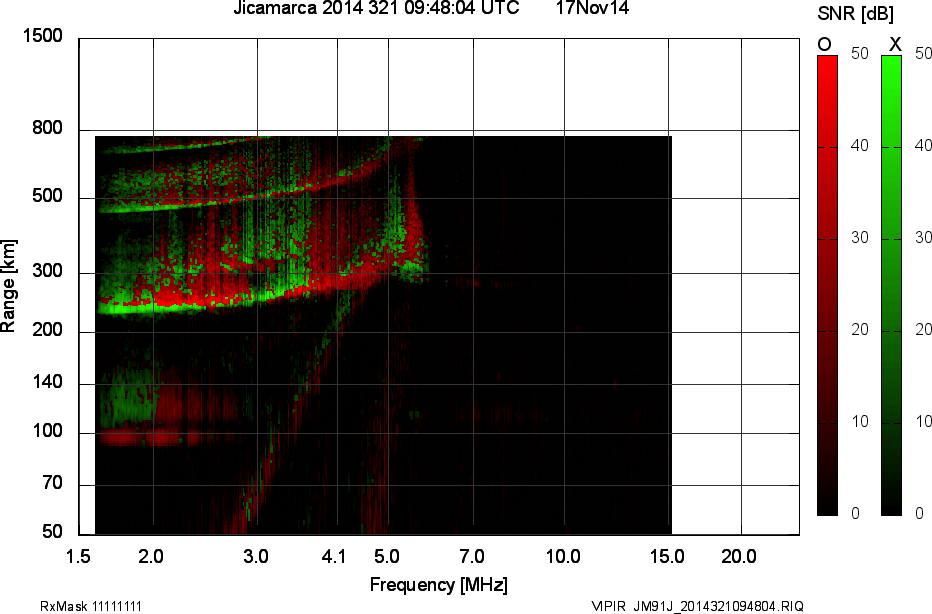Click the 50 range tick label
The width and height of the screenshot is (932, 614).
(x=52, y=532)
